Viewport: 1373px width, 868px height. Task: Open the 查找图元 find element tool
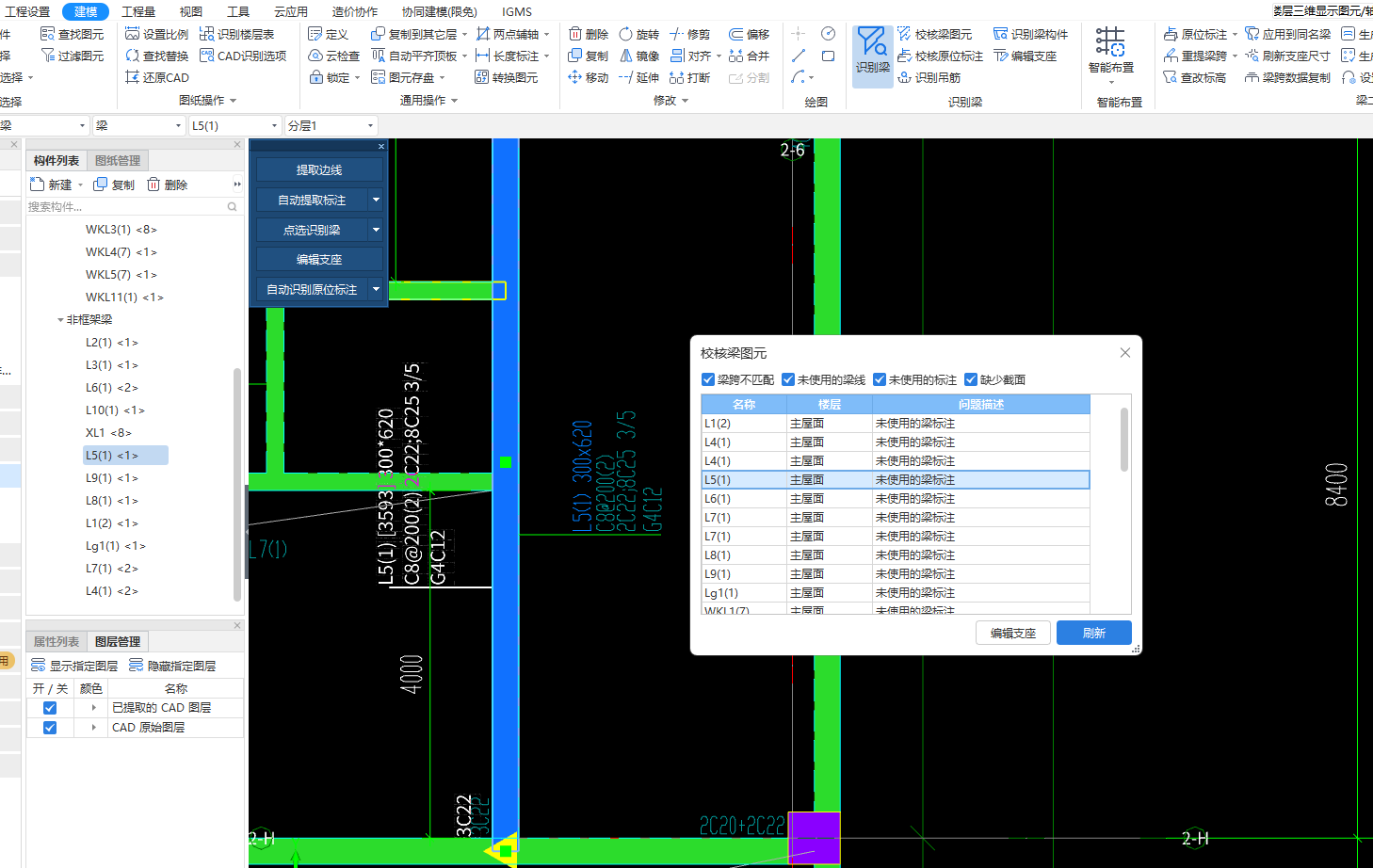click(x=73, y=34)
